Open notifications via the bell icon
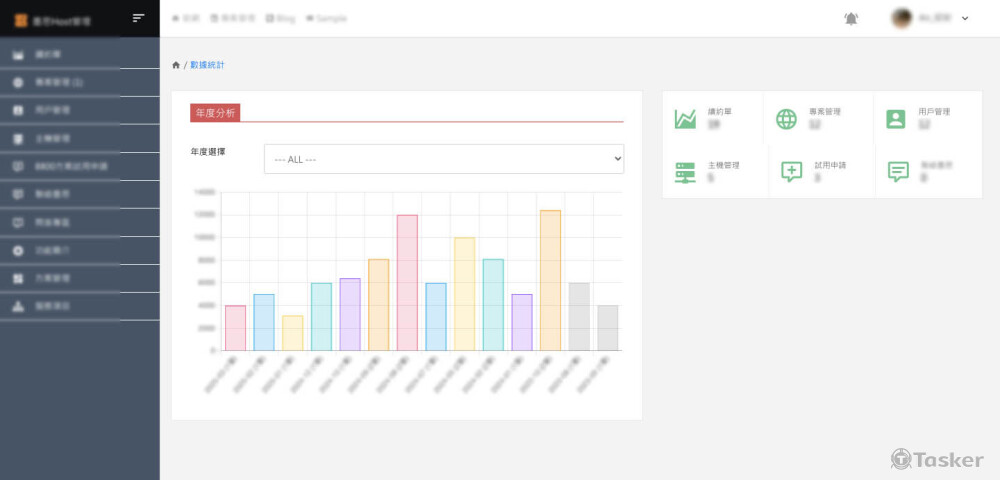The width and height of the screenshot is (1000, 480). (x=851, y=18)
